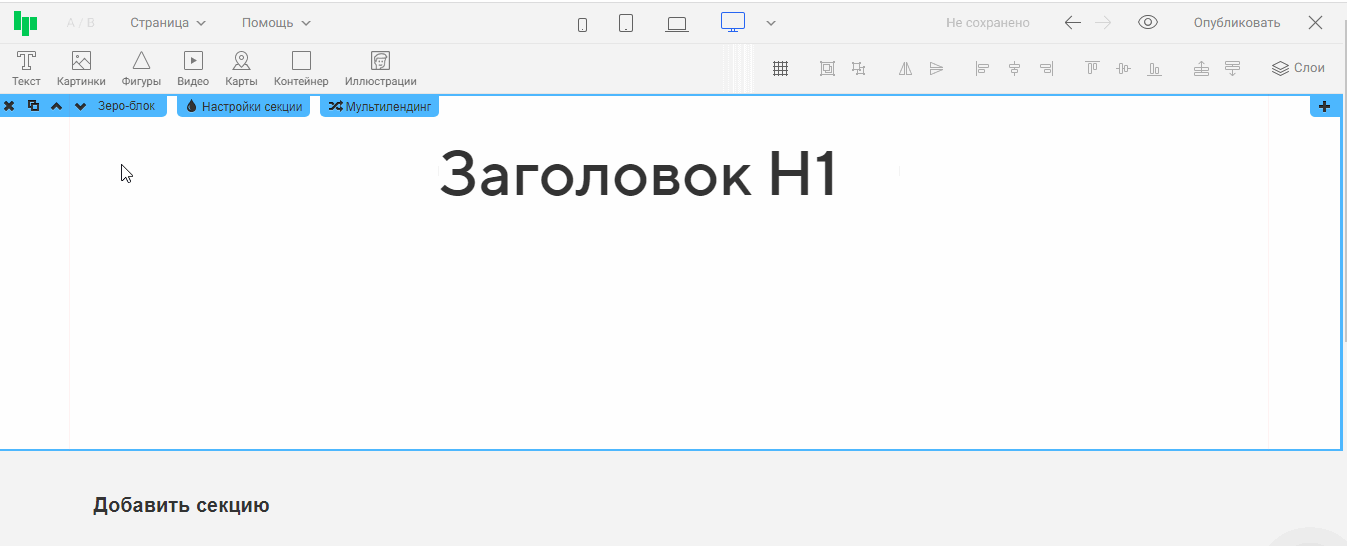The height and width of the screenshot is (546, 1347).
Task: Open Настройки секции tab
Action: [244, 106]
